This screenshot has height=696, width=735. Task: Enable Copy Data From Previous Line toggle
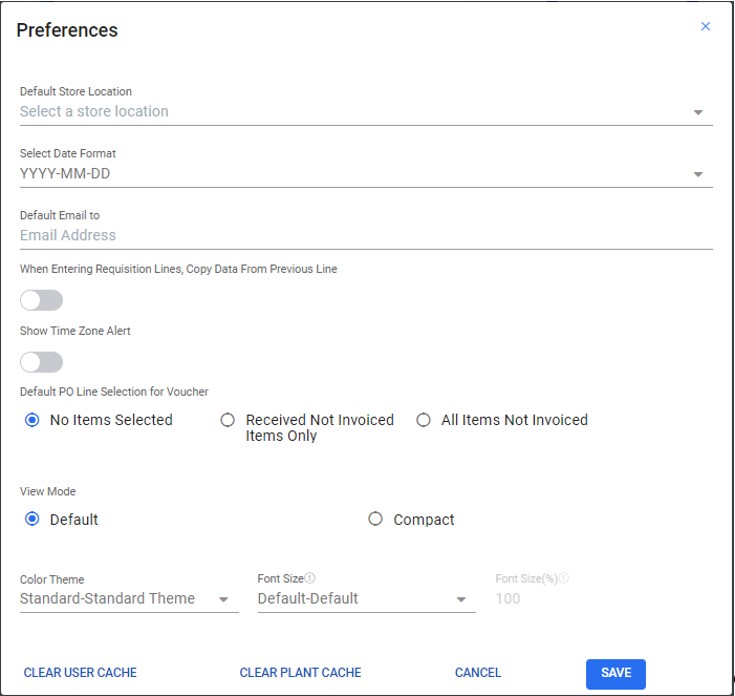[x=42, y=300]
